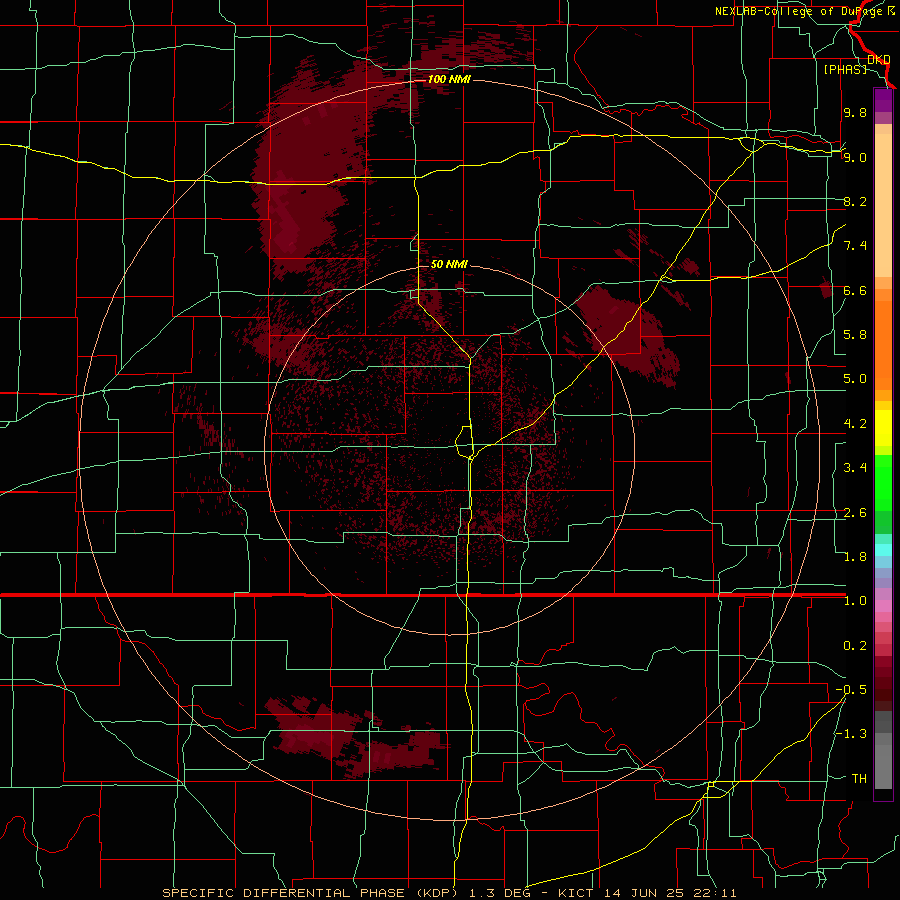Click the 3.4 scale value

855,468
